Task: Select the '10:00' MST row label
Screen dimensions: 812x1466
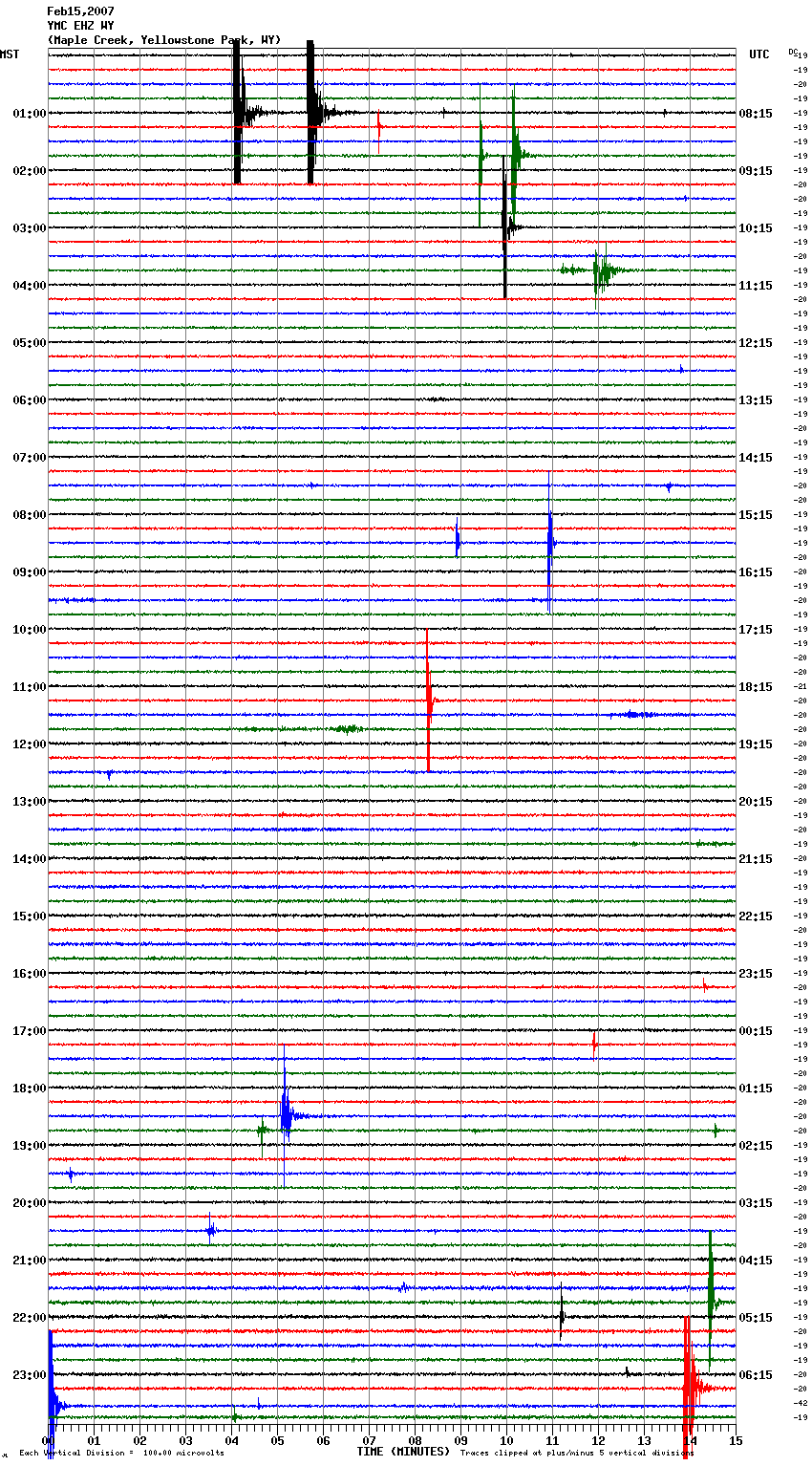Action: [30, 630]
